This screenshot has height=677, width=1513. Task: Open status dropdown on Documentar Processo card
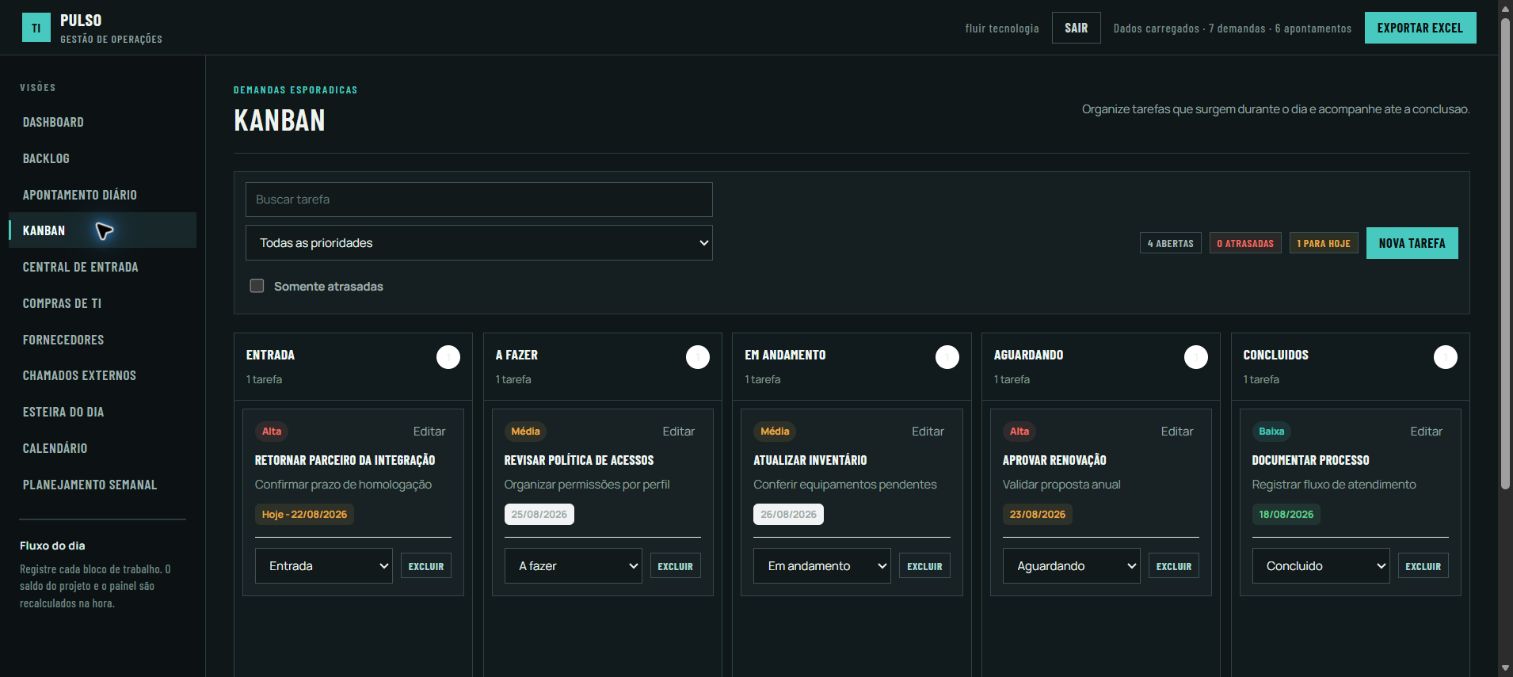pos(1320,566)
